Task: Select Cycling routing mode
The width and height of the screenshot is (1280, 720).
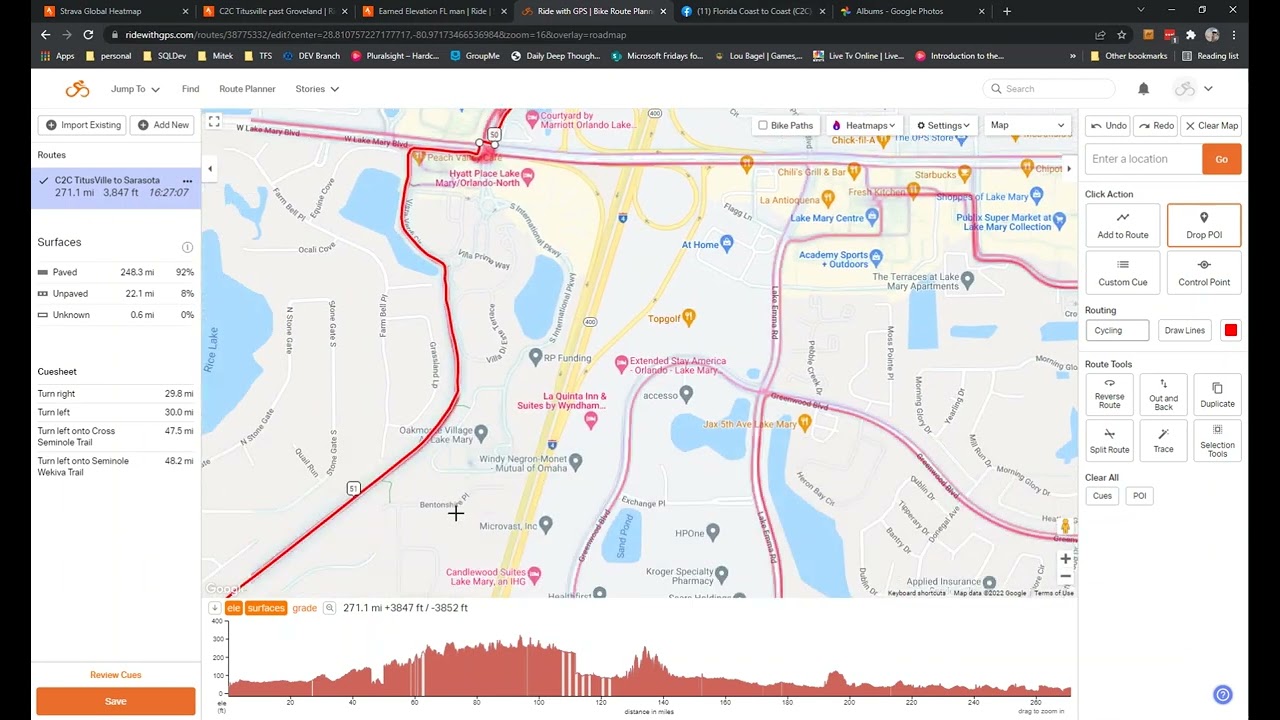Action: [1117, 330]
